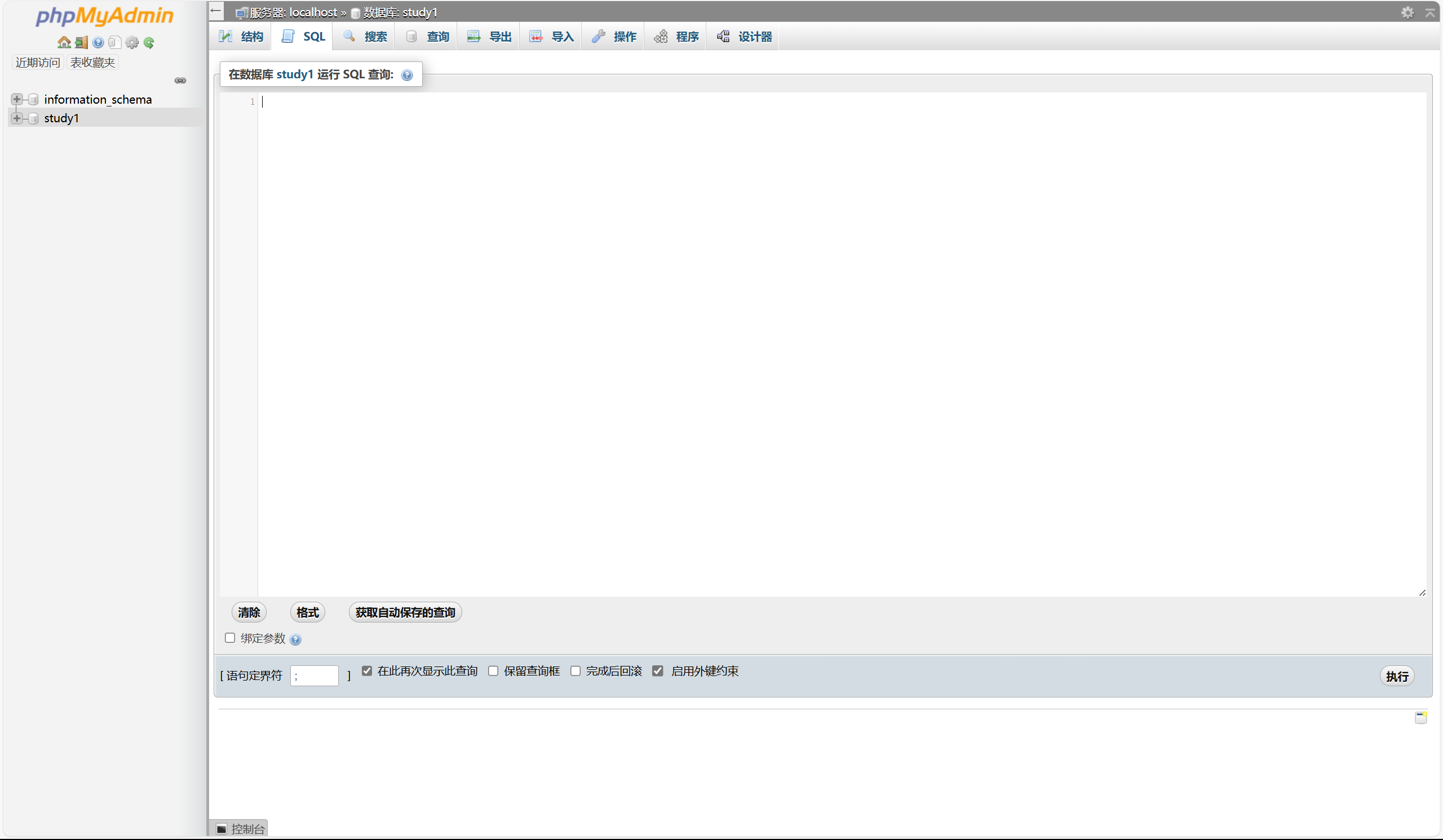Switch to the 结构 tab
The width and height of the screenshot is (1443, 840).
click(x=241, y=37)
